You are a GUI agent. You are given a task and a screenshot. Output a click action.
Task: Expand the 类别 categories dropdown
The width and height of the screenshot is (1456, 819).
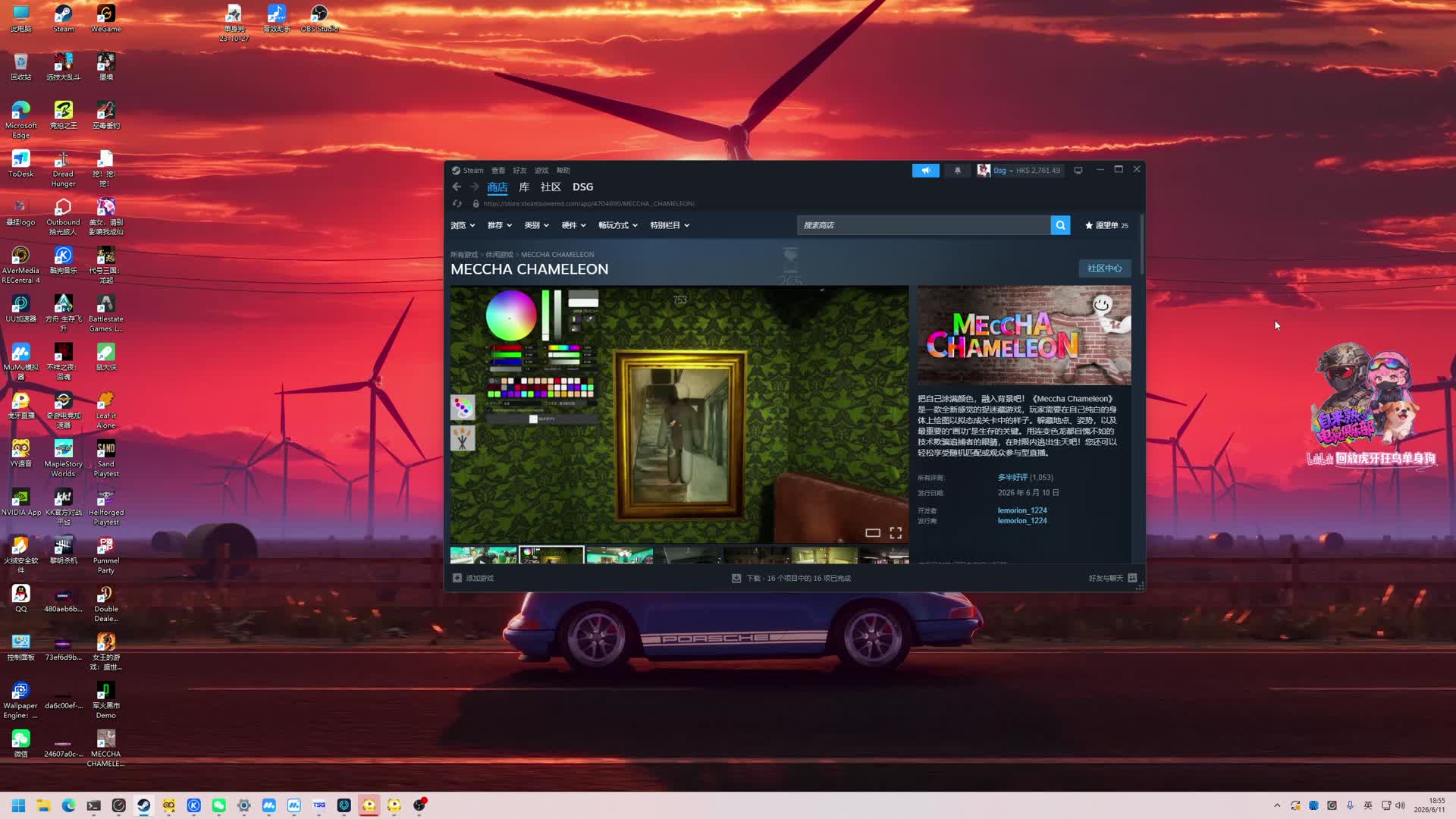point(537,225)
